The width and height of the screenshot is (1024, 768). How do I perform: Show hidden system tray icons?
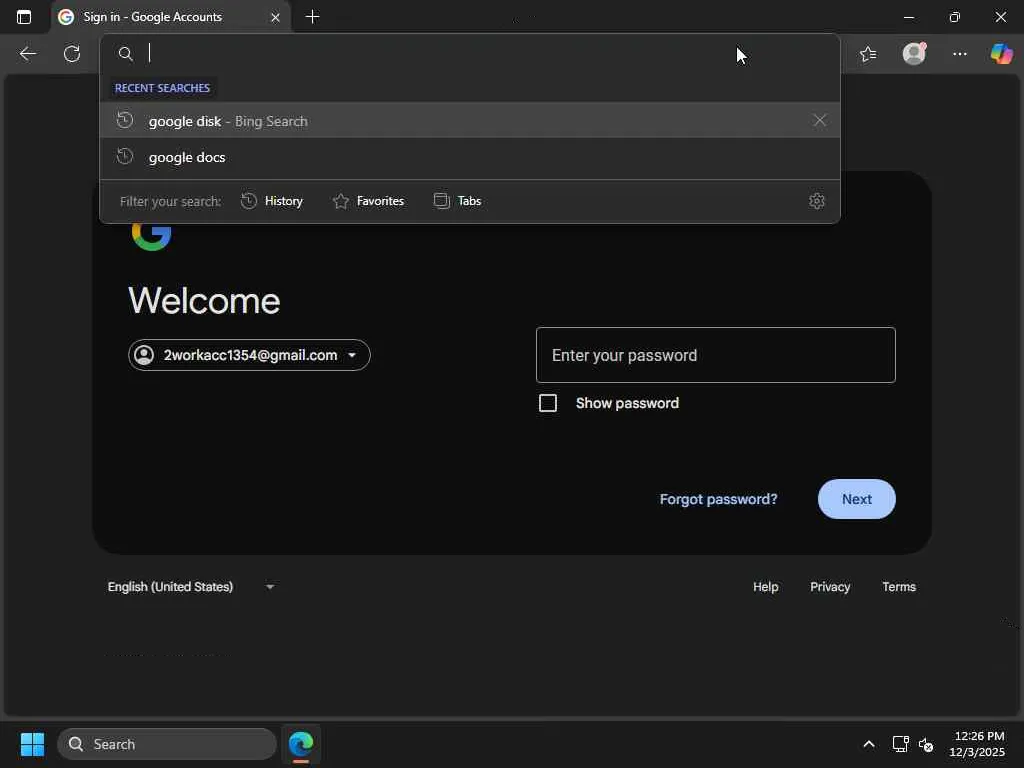click(869, 744)
